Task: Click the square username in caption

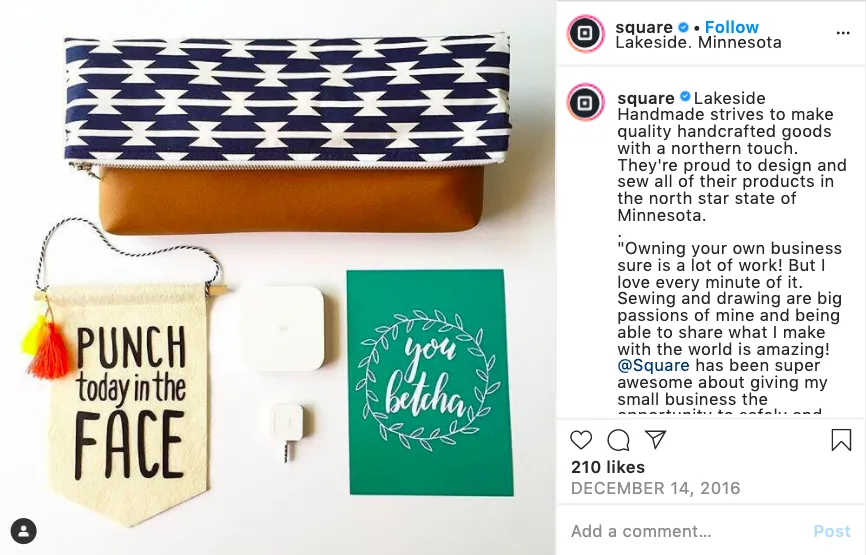Action: point(646,98)
